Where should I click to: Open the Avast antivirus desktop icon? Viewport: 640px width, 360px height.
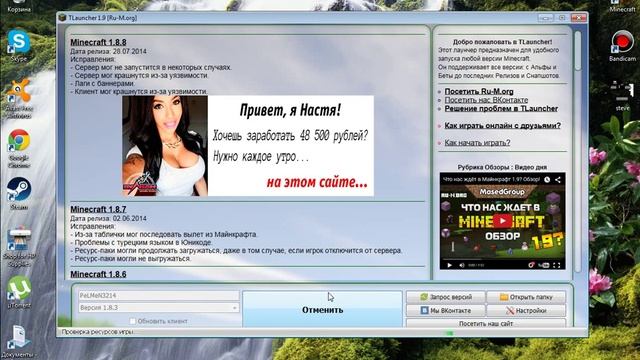[19, 98]
